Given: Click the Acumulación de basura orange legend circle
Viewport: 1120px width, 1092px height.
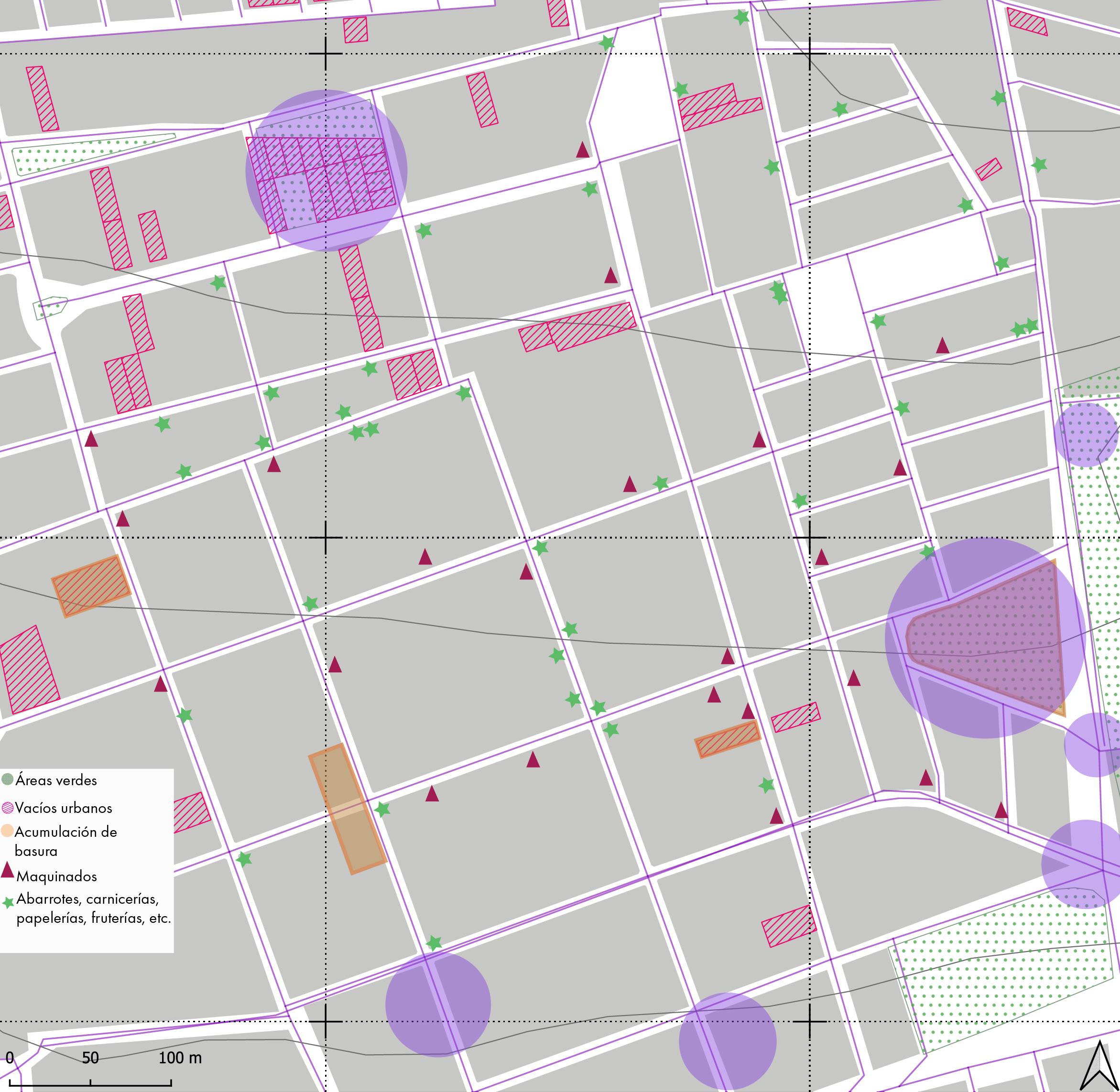Looking at the screenshot, I should click(x=7, y=831).
